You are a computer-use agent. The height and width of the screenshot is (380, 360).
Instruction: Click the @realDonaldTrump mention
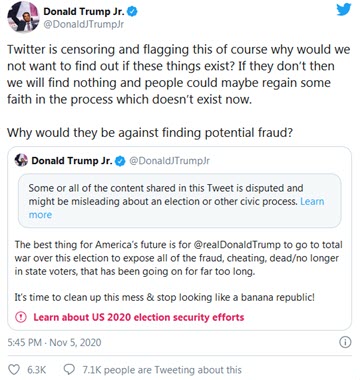pos(237,245)
